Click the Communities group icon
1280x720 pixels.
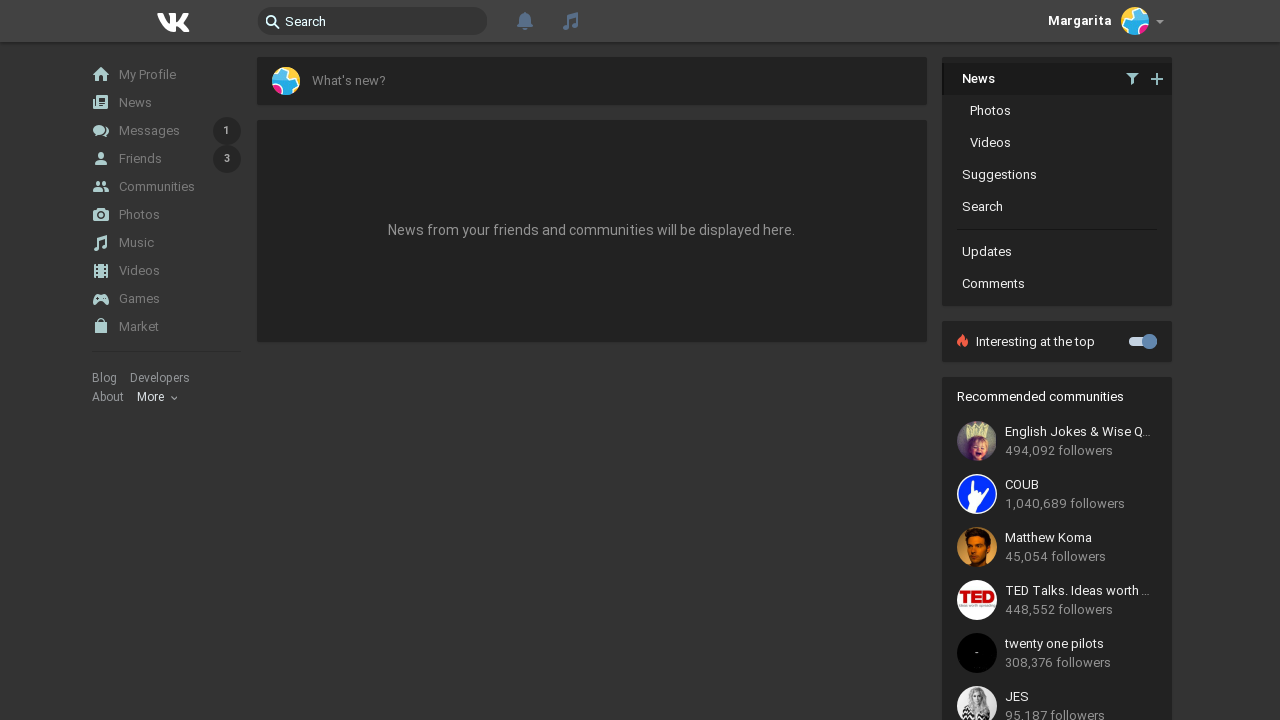click(x=101, y=186)
